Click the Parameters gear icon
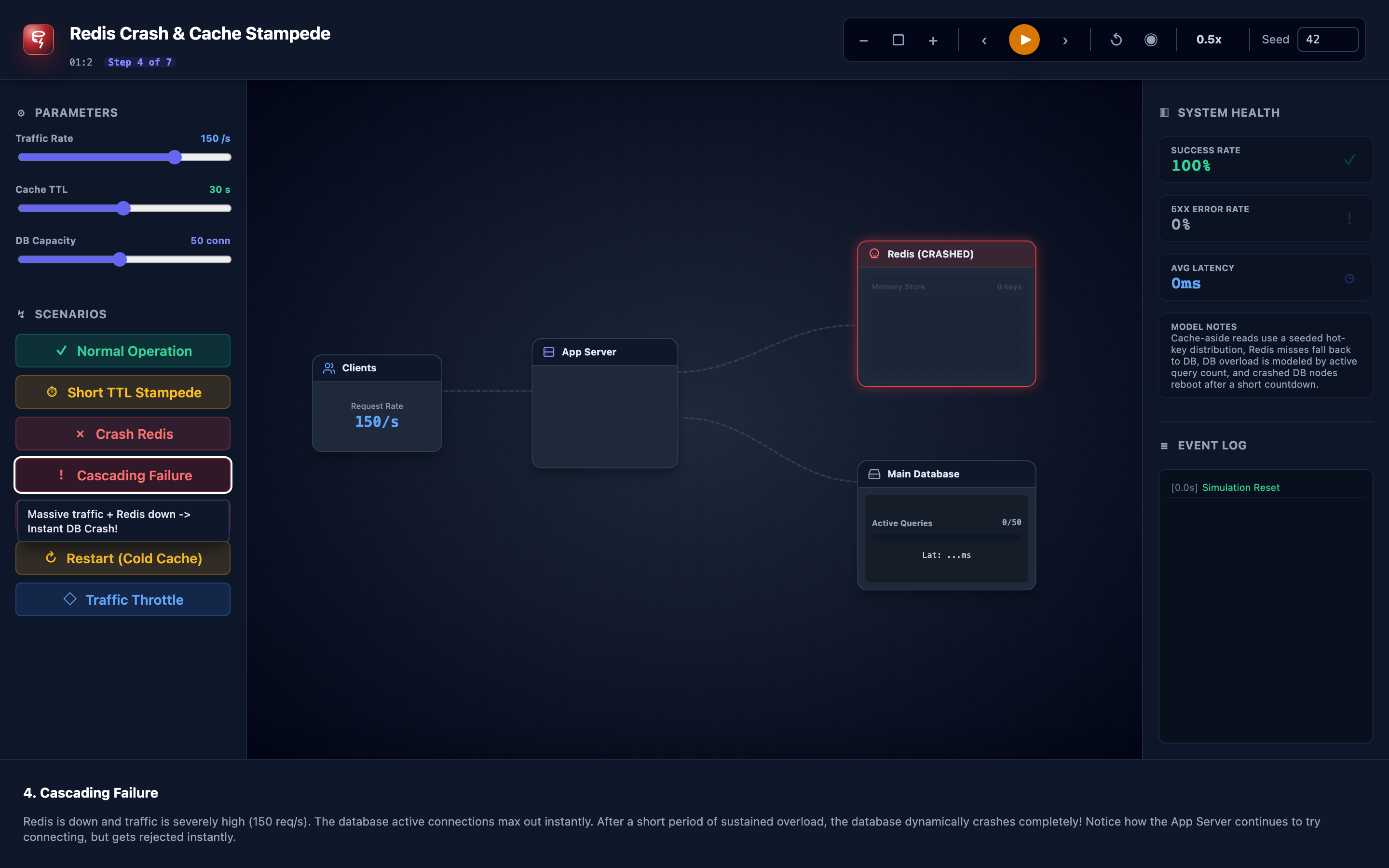This screenshot has width=1389, height=868. 21,113
